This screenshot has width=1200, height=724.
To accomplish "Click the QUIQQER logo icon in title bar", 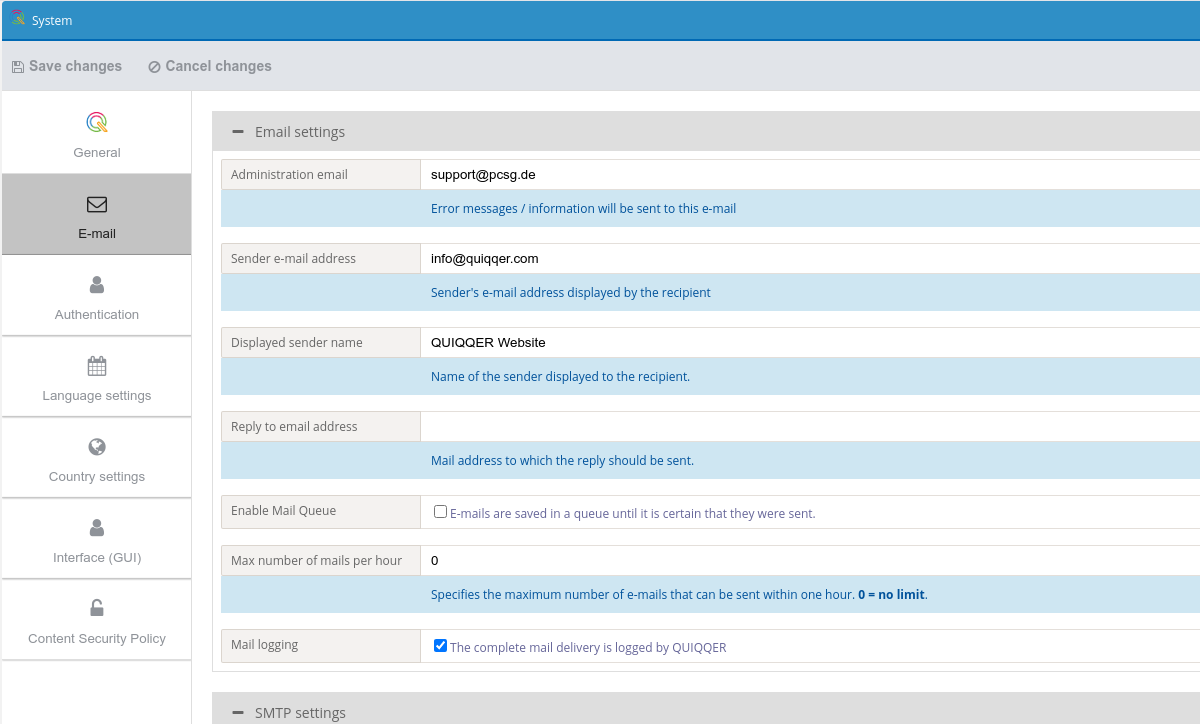I will pyautogui.click(x=18, y=18).
